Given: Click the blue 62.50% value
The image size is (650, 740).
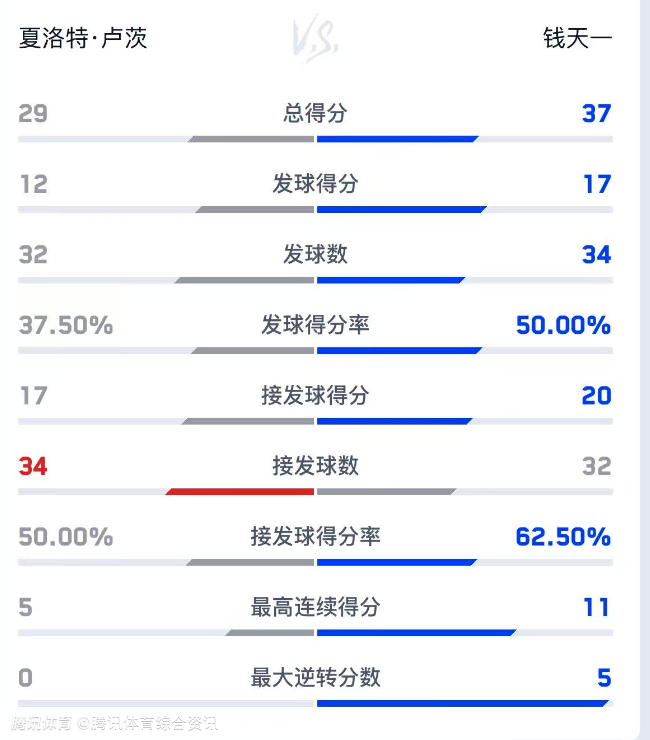Looking at the screenshot, I should pyautogui.click(x=563, y=537).
